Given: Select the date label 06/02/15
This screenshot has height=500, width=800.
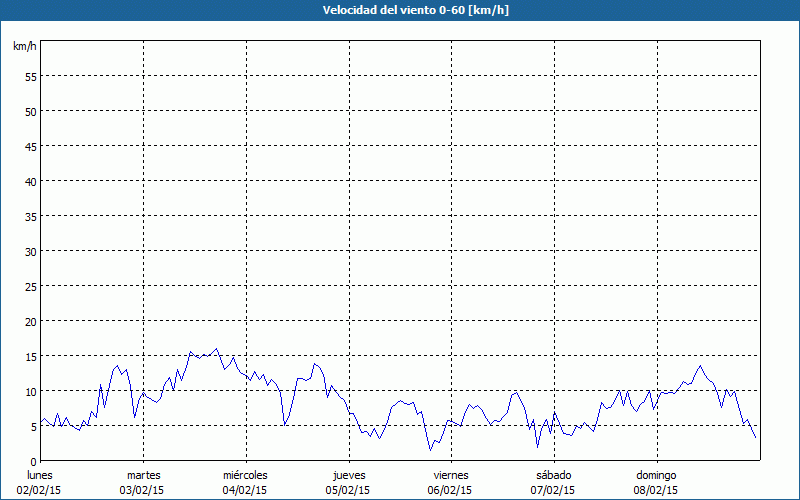Looking at the screenshot, I should 451,490.
